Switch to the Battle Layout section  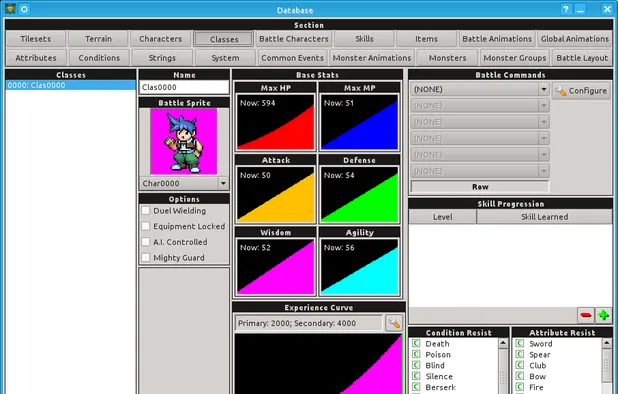point(582,58)
